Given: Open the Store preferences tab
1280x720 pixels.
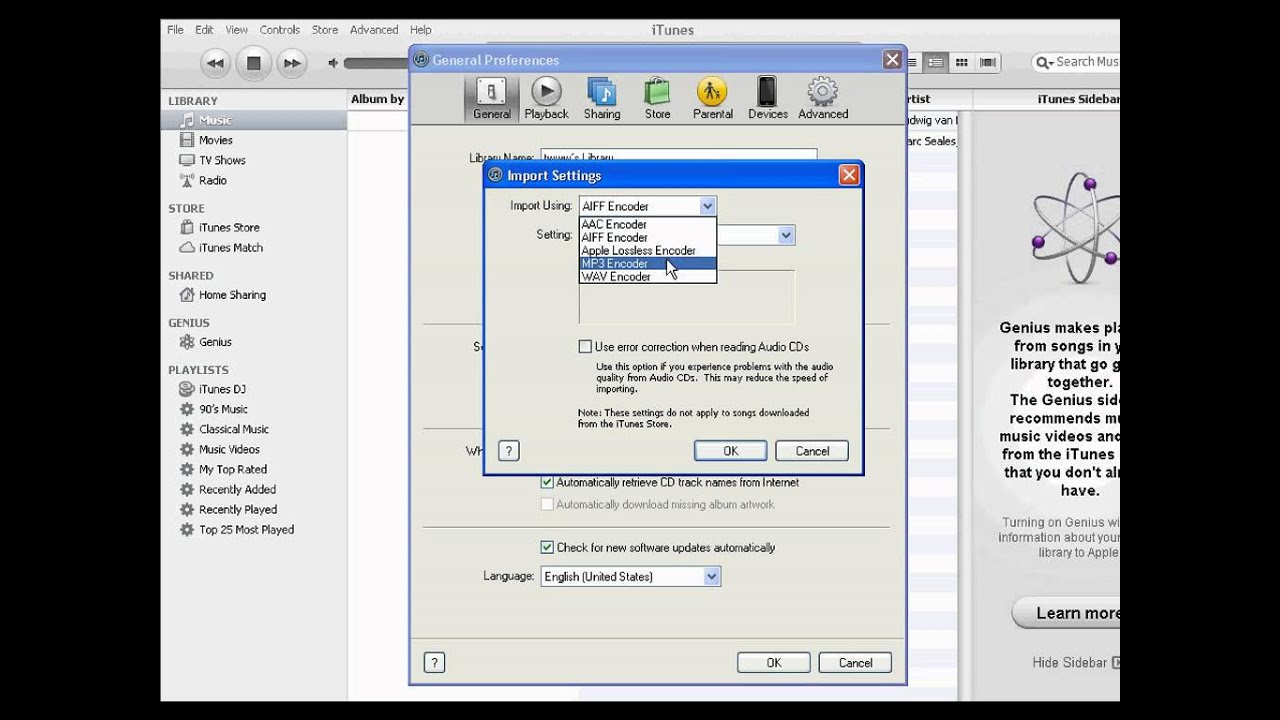Looking at the screenshot, I should (657, 98).
